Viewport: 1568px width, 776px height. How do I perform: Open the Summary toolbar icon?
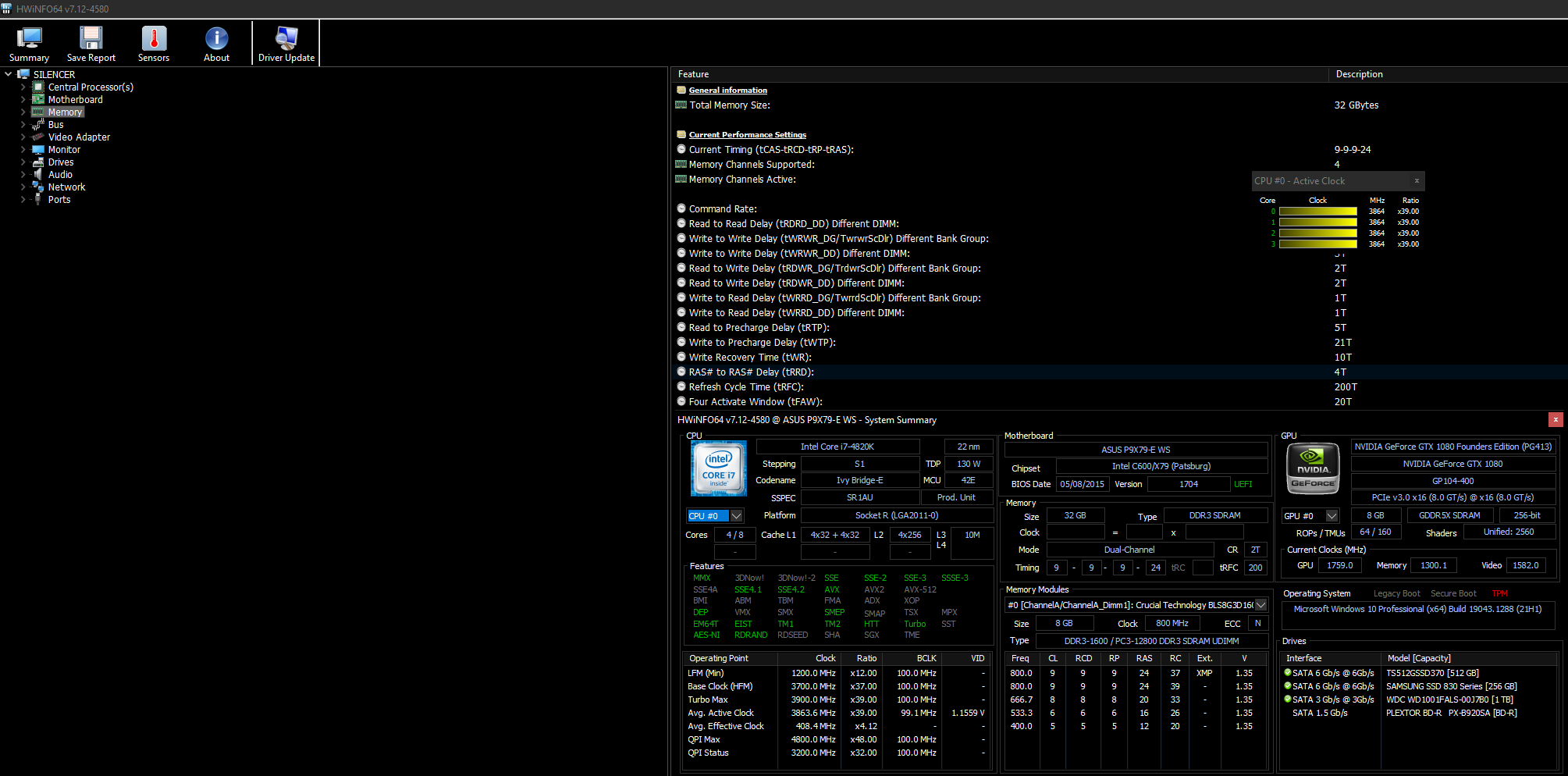coord(29,38)
